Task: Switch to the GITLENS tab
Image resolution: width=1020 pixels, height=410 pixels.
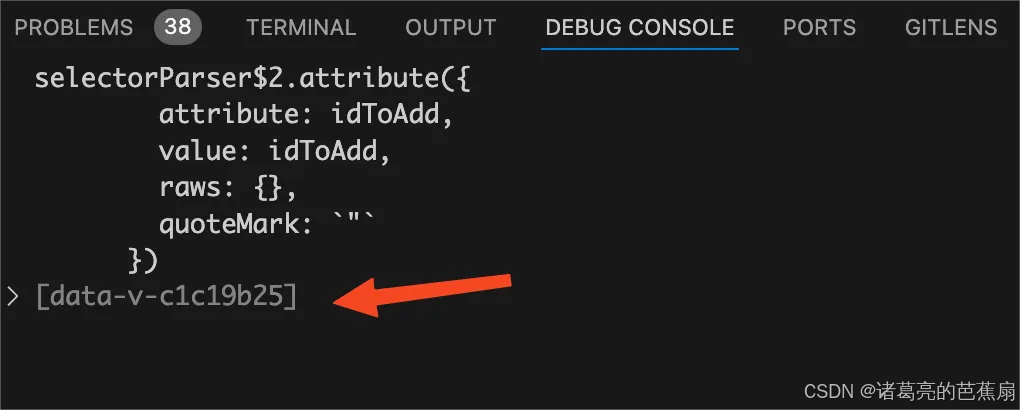Action: (x=951, y=27)
